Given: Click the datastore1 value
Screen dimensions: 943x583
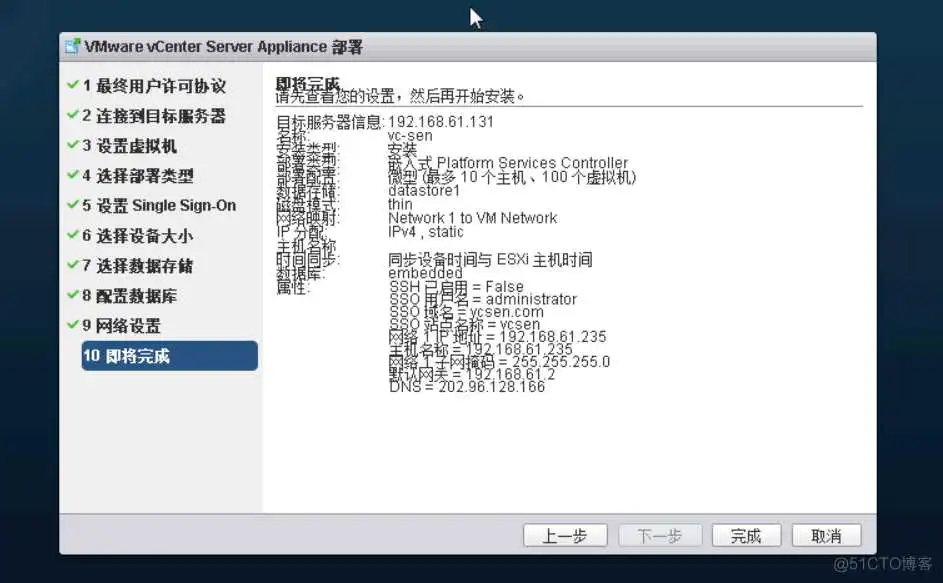Looking at the screenshot, I should [424, 191].
